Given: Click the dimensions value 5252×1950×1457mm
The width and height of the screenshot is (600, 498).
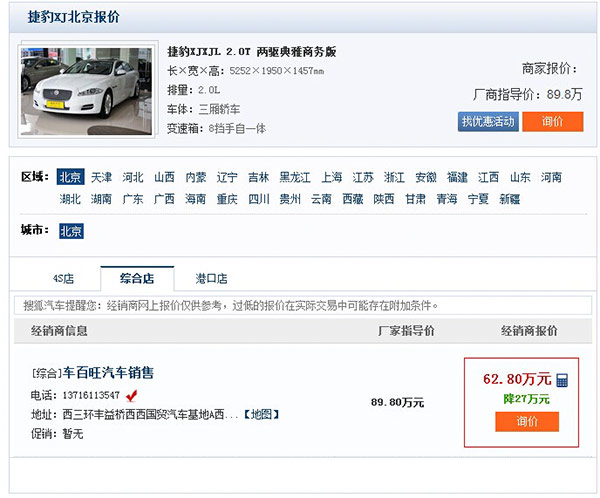Looking at the screenshot, I should (277, 71).
